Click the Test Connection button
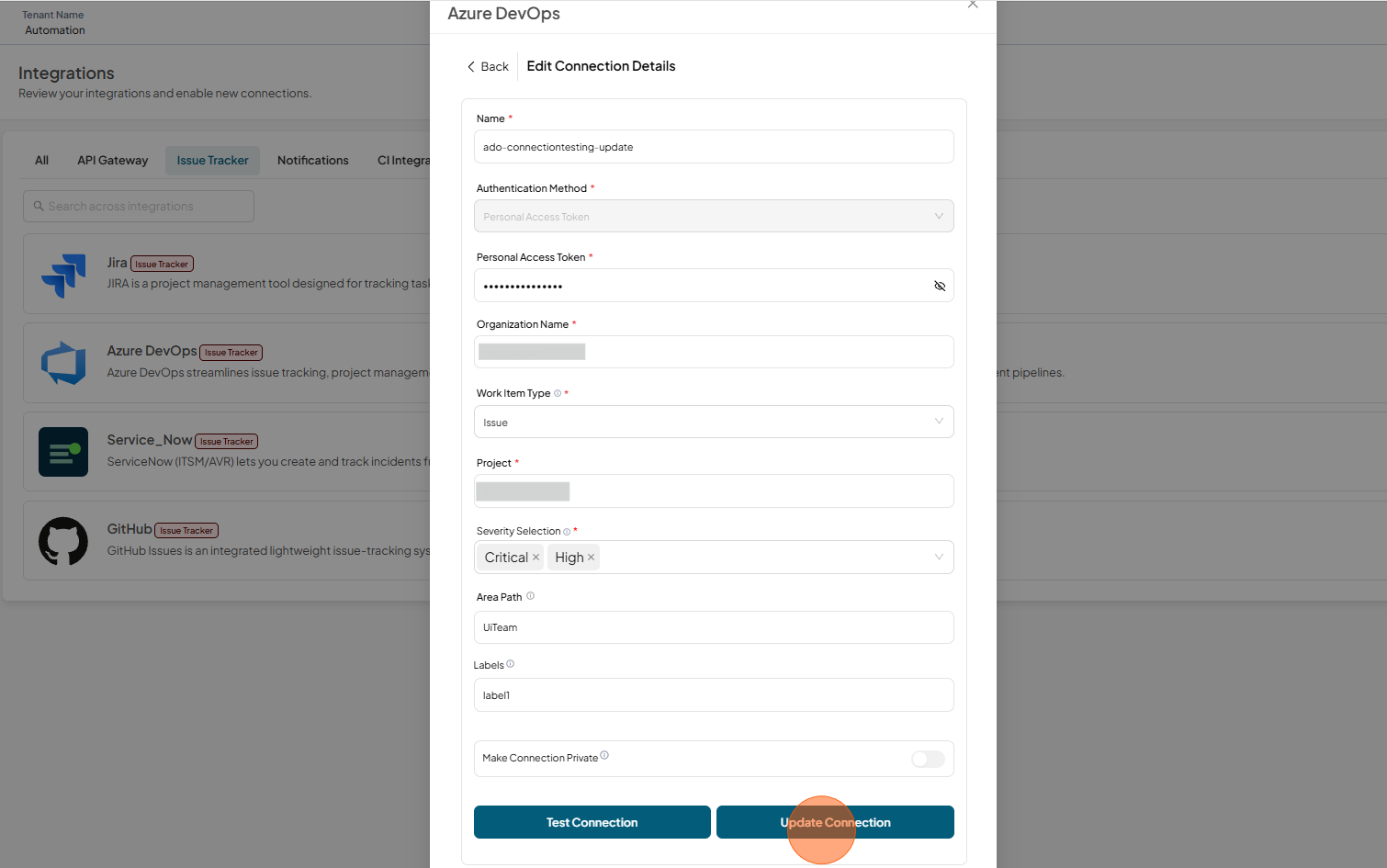Screen dimensions: 1387x868 click(x=592, y=822)
